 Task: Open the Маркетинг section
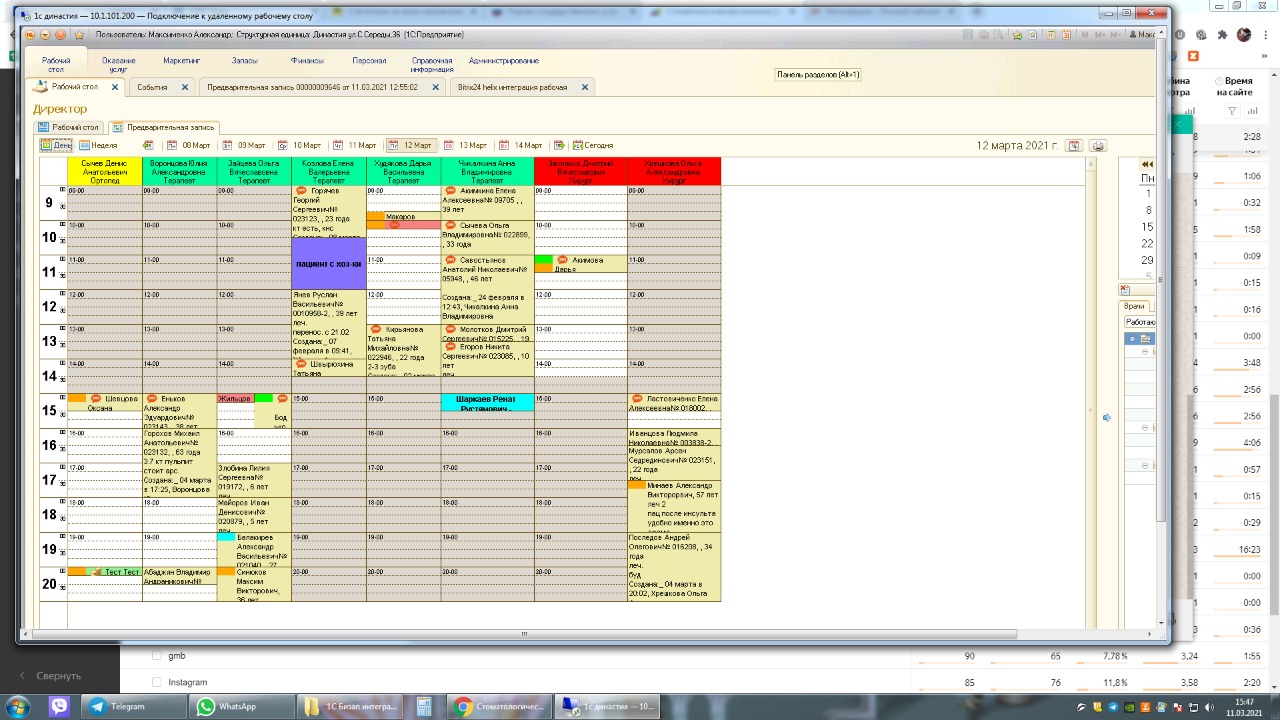pos(181,61)
